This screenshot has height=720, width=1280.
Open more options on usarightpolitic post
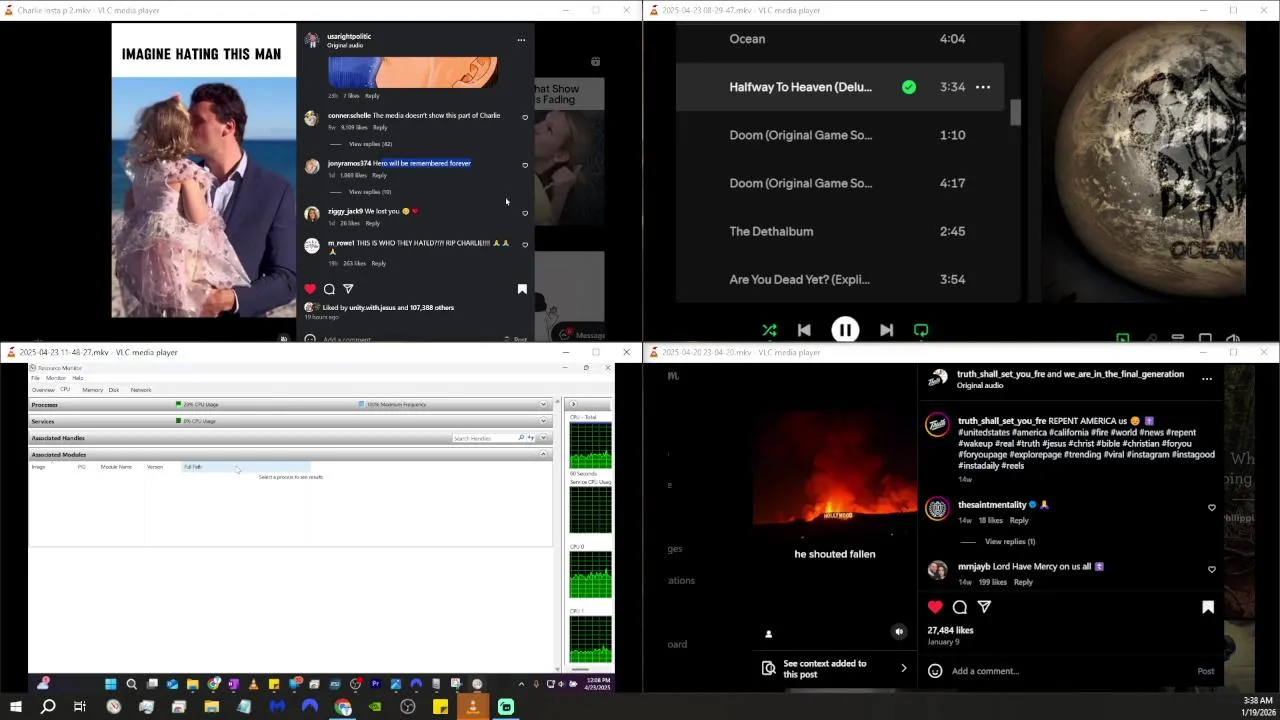(x=521, y=40)
